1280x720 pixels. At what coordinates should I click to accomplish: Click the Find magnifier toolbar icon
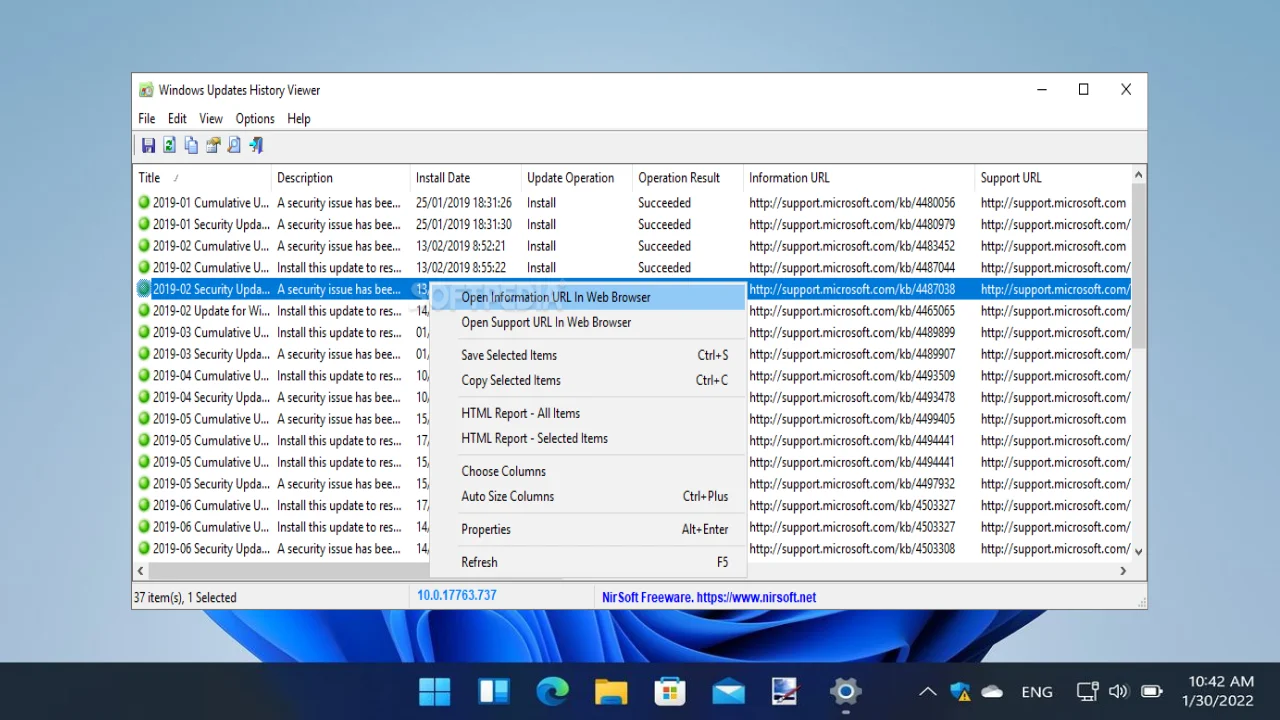coord(234,146)
